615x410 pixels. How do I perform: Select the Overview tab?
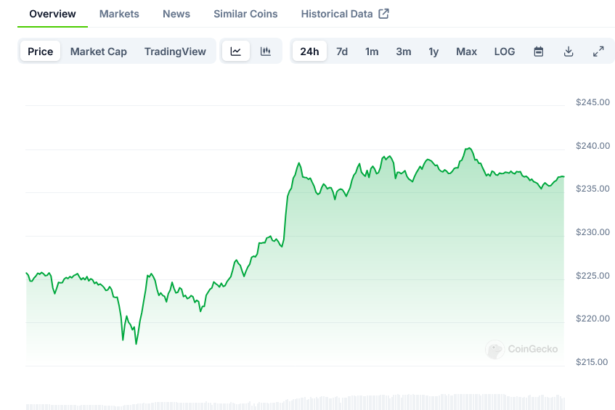click(53, 14)
